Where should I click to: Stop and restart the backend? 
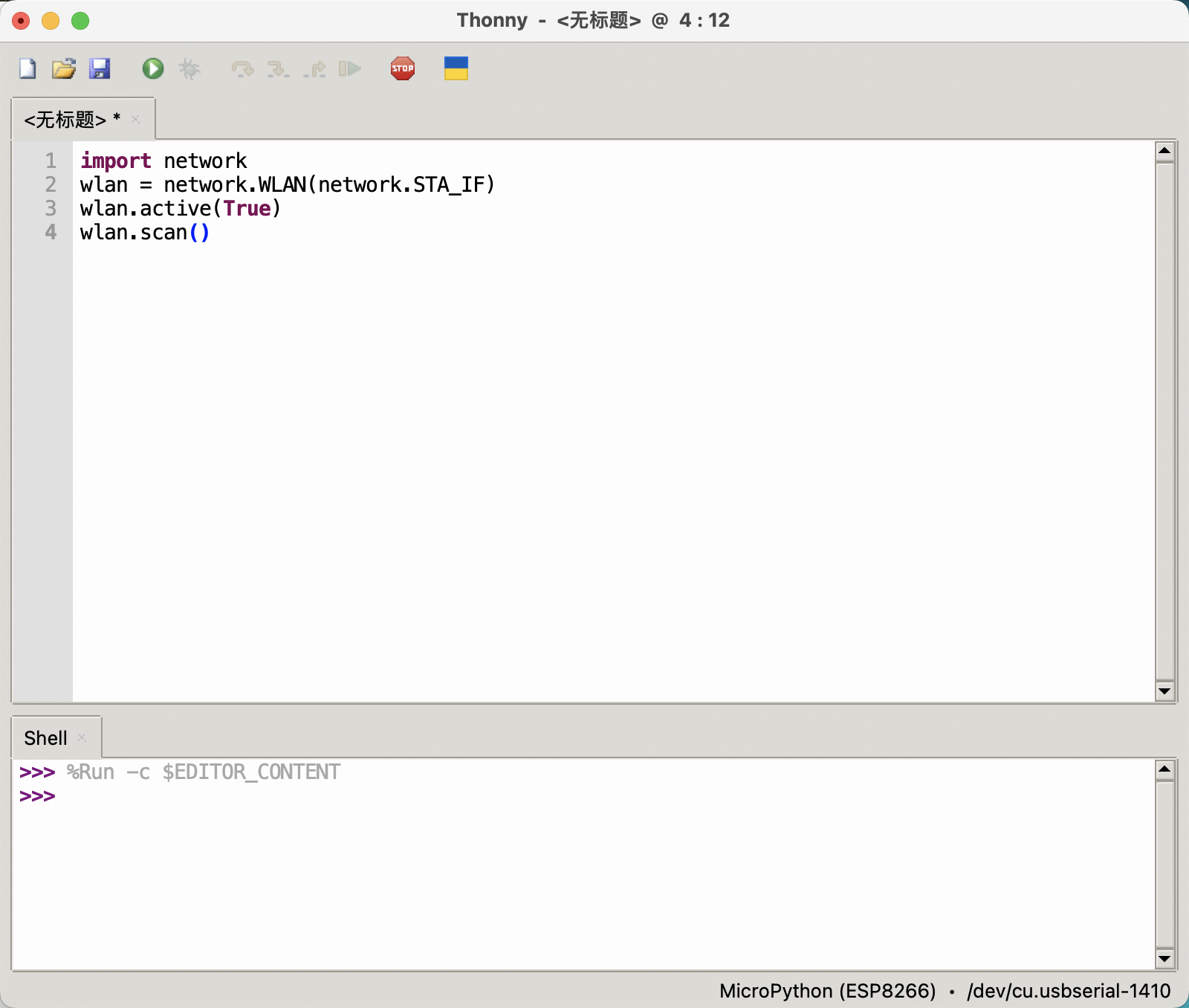coord(402,68)
